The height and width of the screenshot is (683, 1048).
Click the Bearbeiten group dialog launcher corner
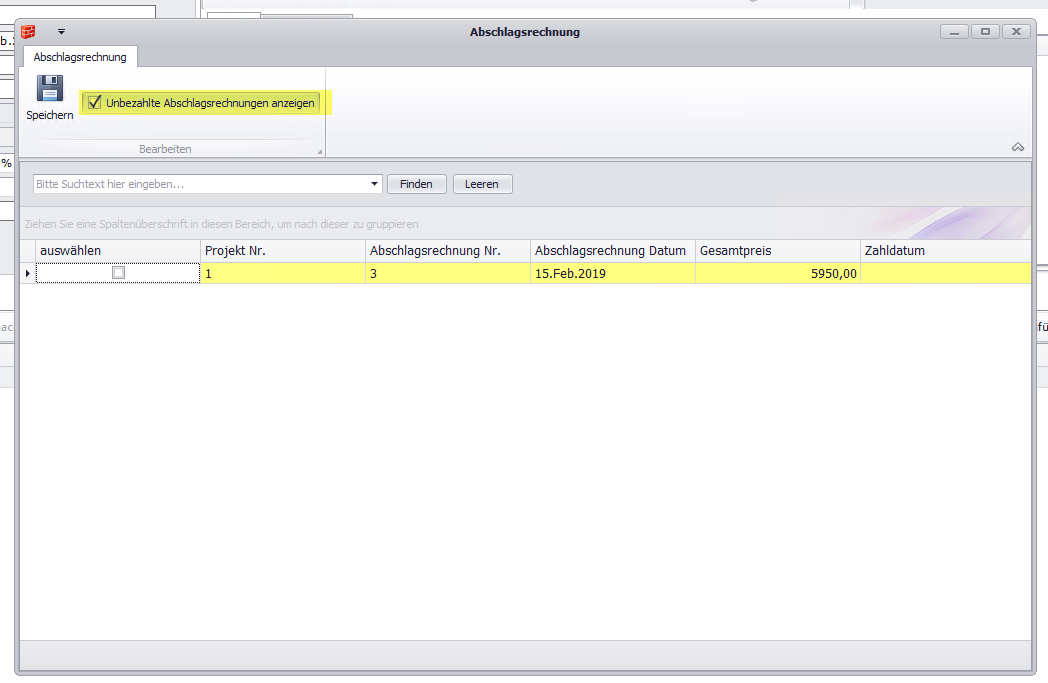point(320,152)
